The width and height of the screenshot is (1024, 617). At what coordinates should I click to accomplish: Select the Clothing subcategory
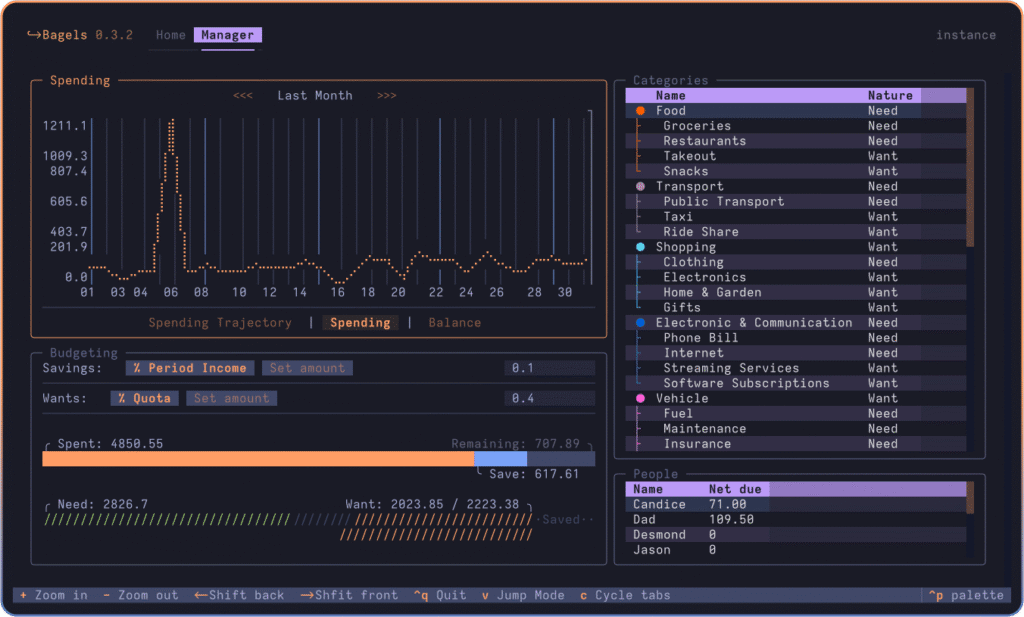(x=795, y=262)
